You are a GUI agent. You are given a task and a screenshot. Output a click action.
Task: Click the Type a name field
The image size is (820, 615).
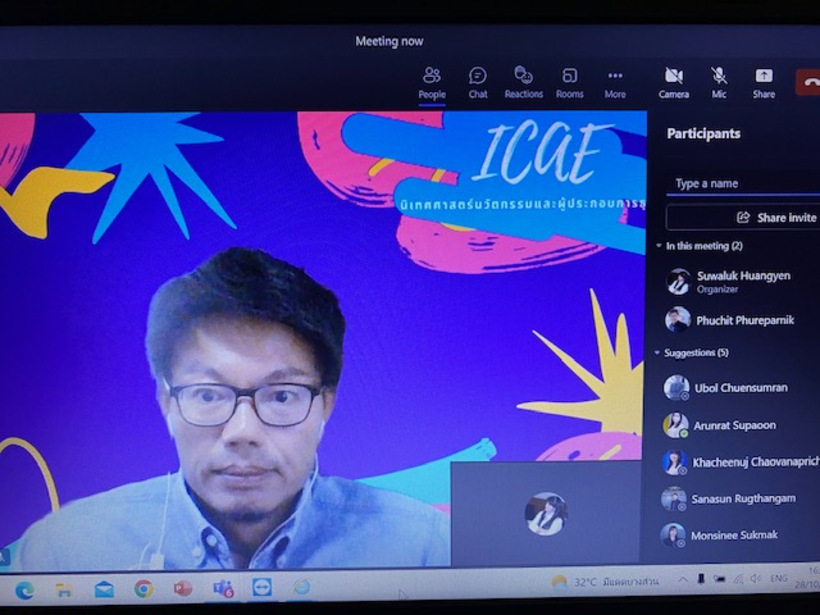click(x=740, y=183)
